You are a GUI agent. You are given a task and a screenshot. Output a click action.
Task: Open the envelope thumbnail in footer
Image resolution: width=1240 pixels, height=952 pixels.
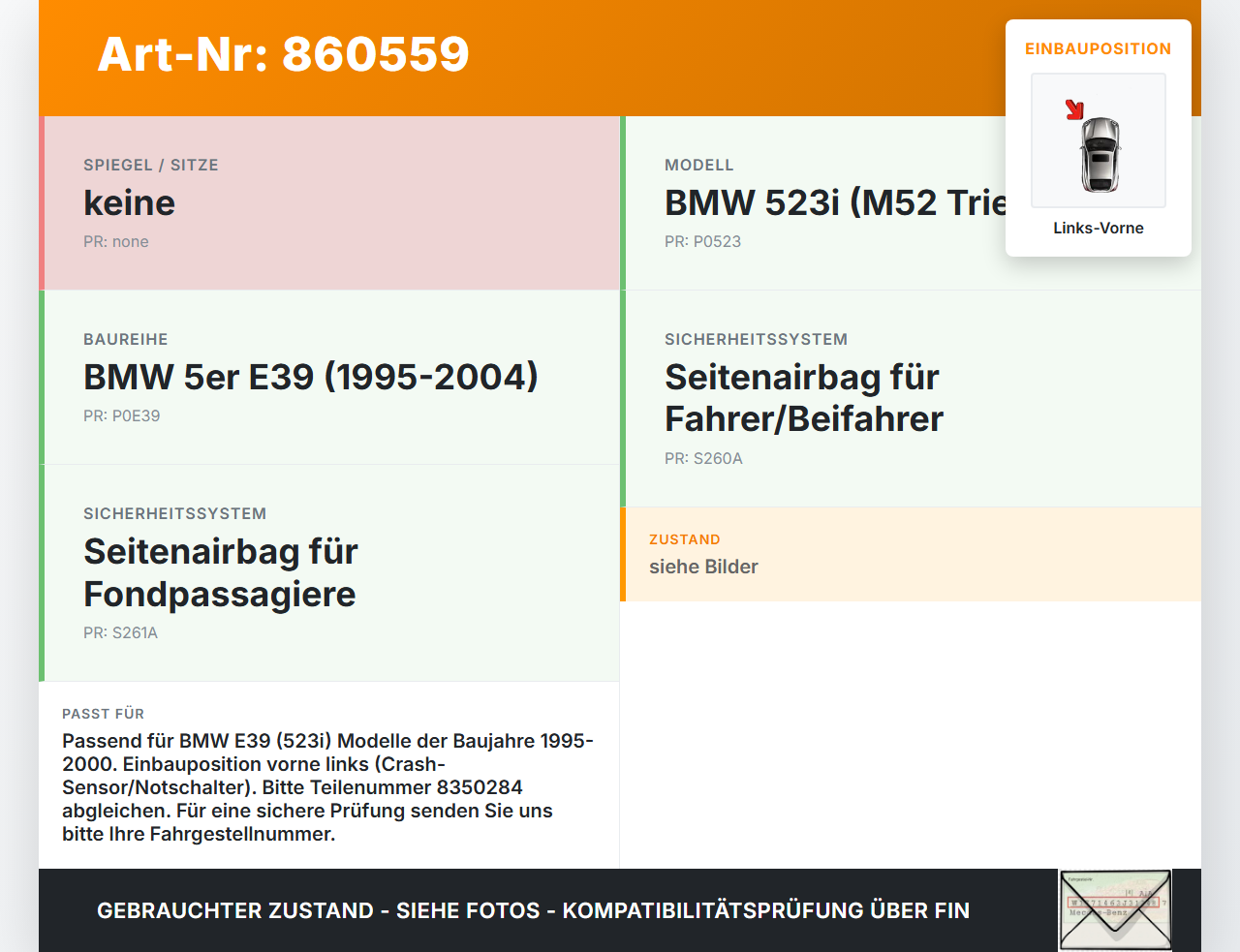(1115, 910)
